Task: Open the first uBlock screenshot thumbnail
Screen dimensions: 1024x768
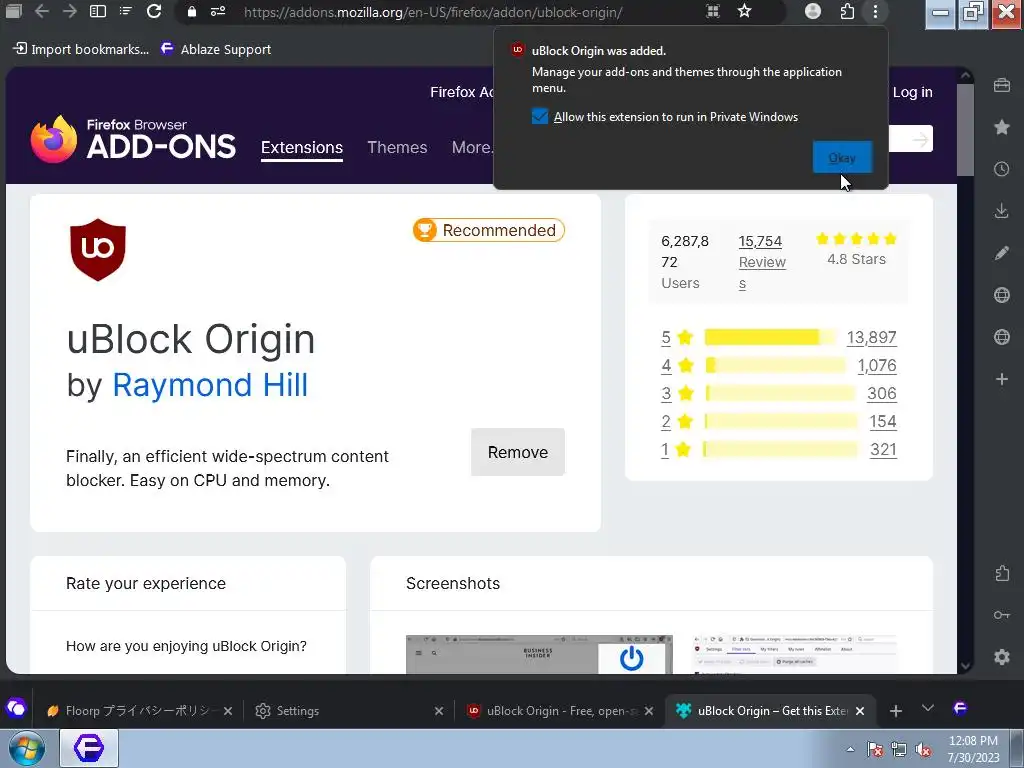Action: [539, 654]
